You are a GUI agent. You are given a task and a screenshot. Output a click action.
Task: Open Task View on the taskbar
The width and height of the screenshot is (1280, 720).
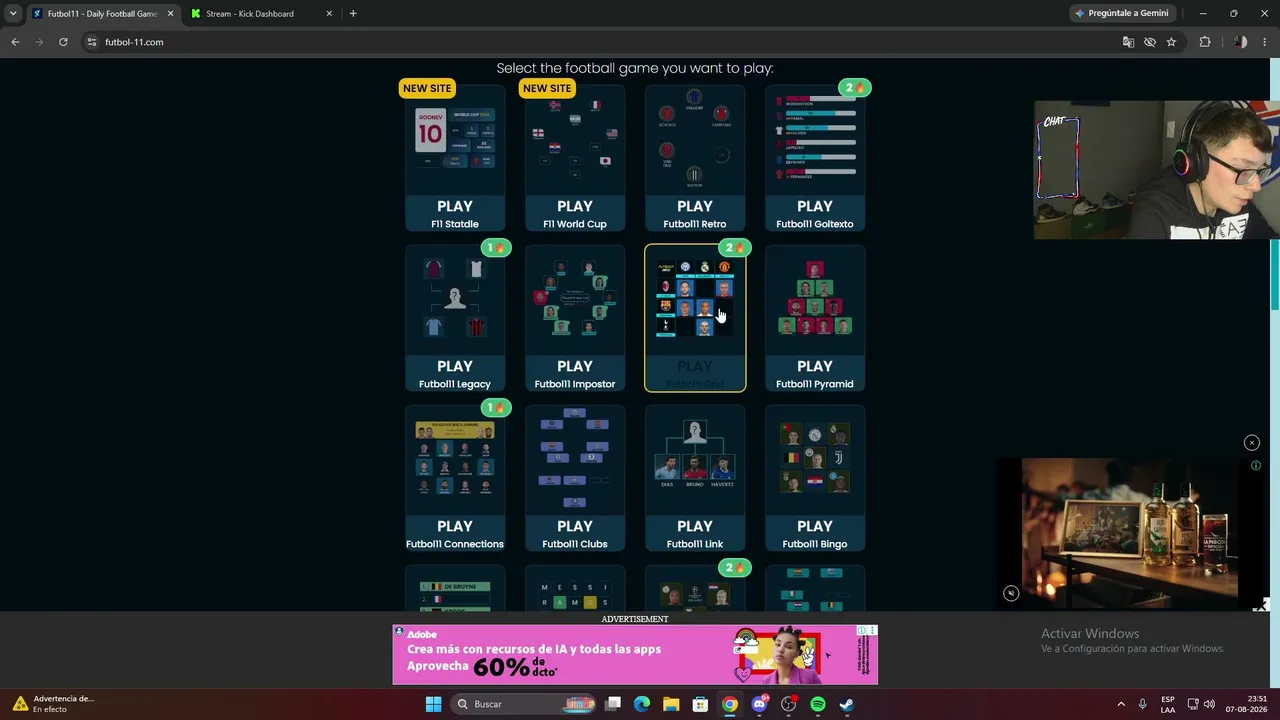coord(614,704)
